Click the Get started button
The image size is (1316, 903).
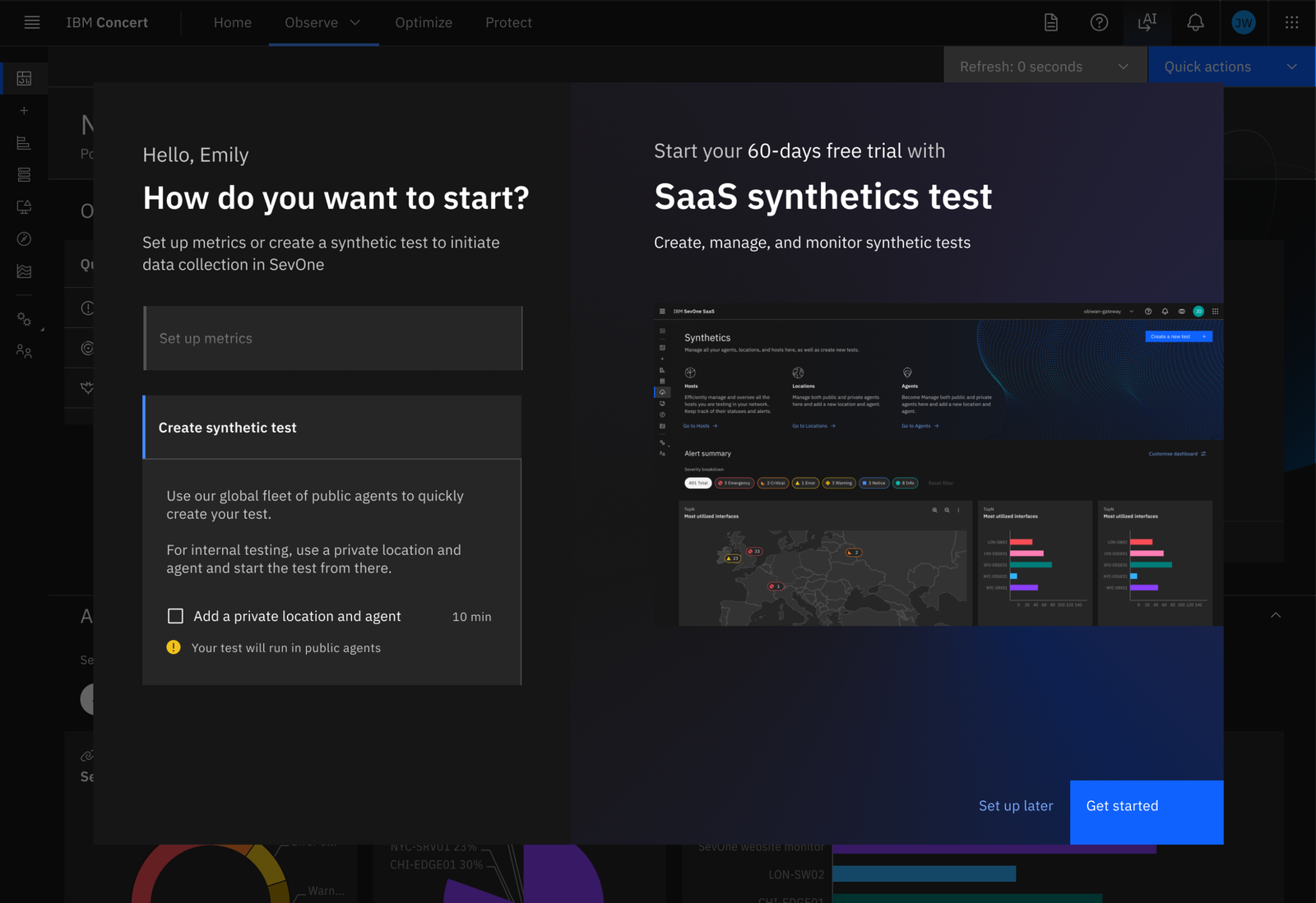pos(1147,813)
